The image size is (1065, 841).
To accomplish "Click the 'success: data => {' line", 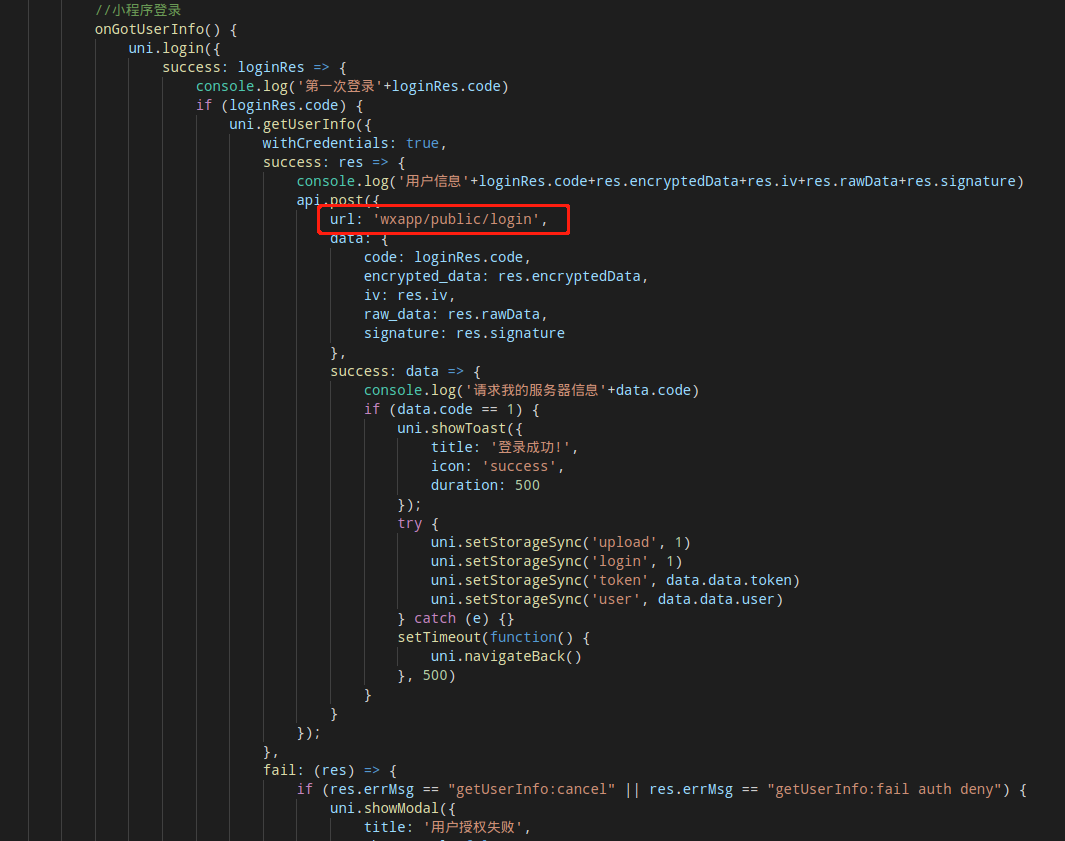I will tap(405, 372).
